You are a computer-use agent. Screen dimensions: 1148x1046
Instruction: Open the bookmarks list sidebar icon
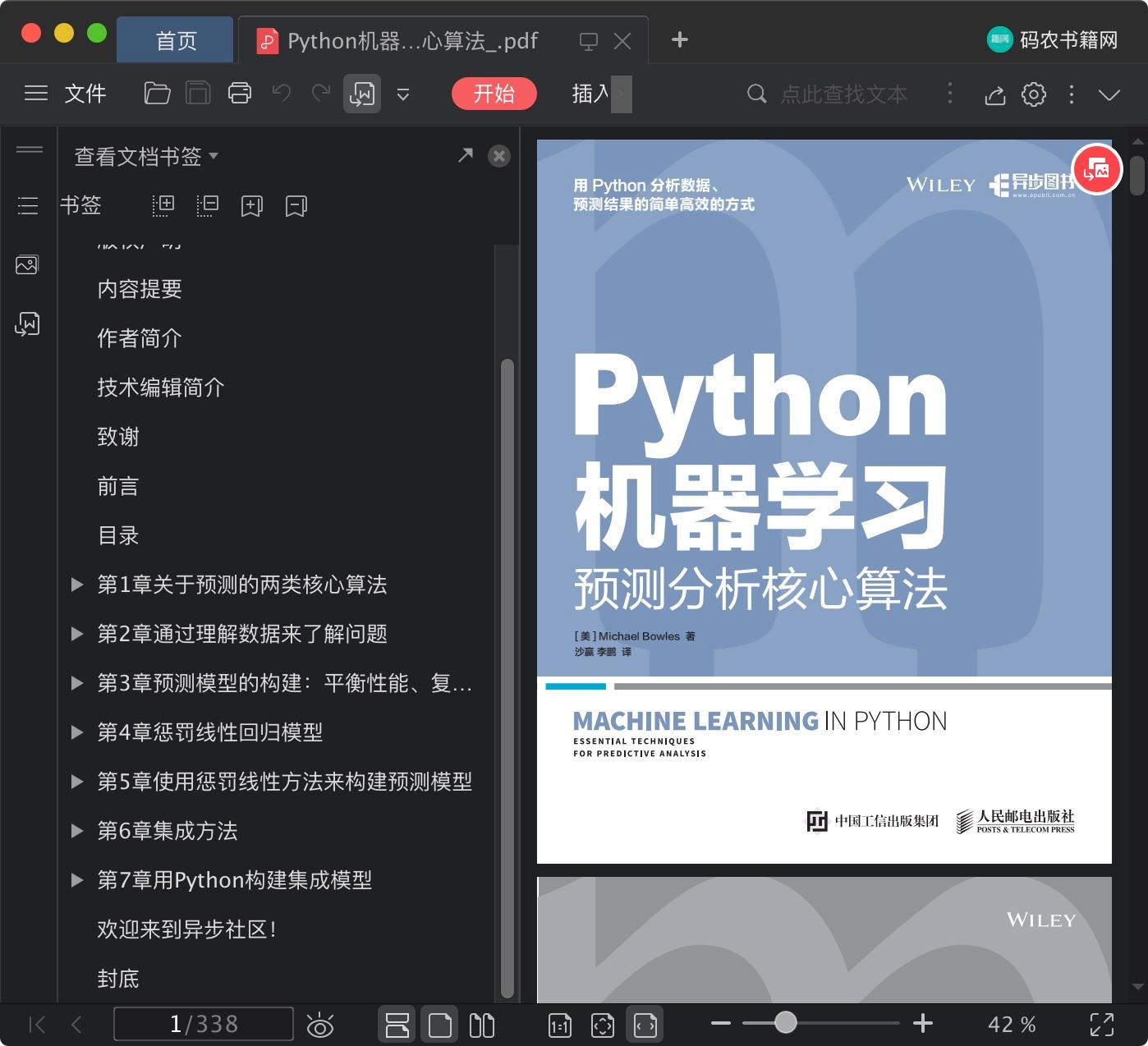tap(28, 205)
